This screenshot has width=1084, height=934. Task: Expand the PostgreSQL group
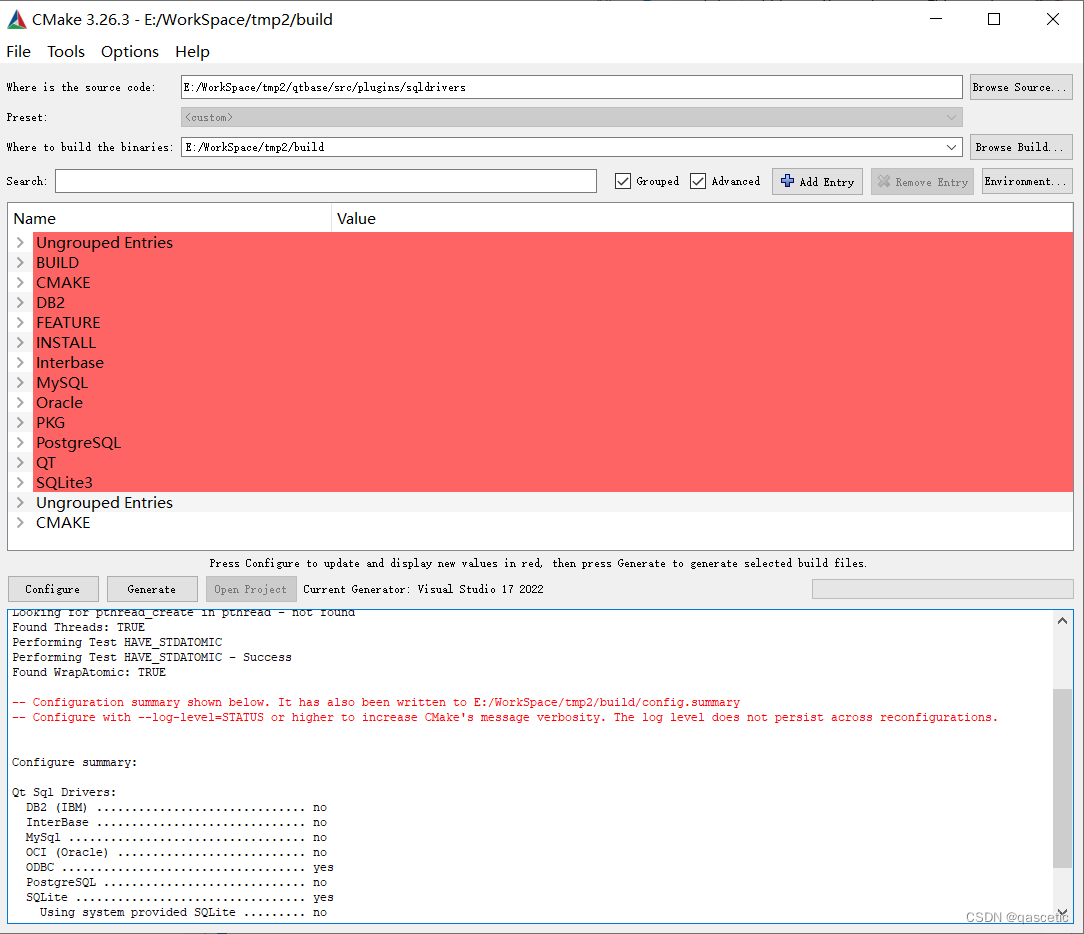20,443
